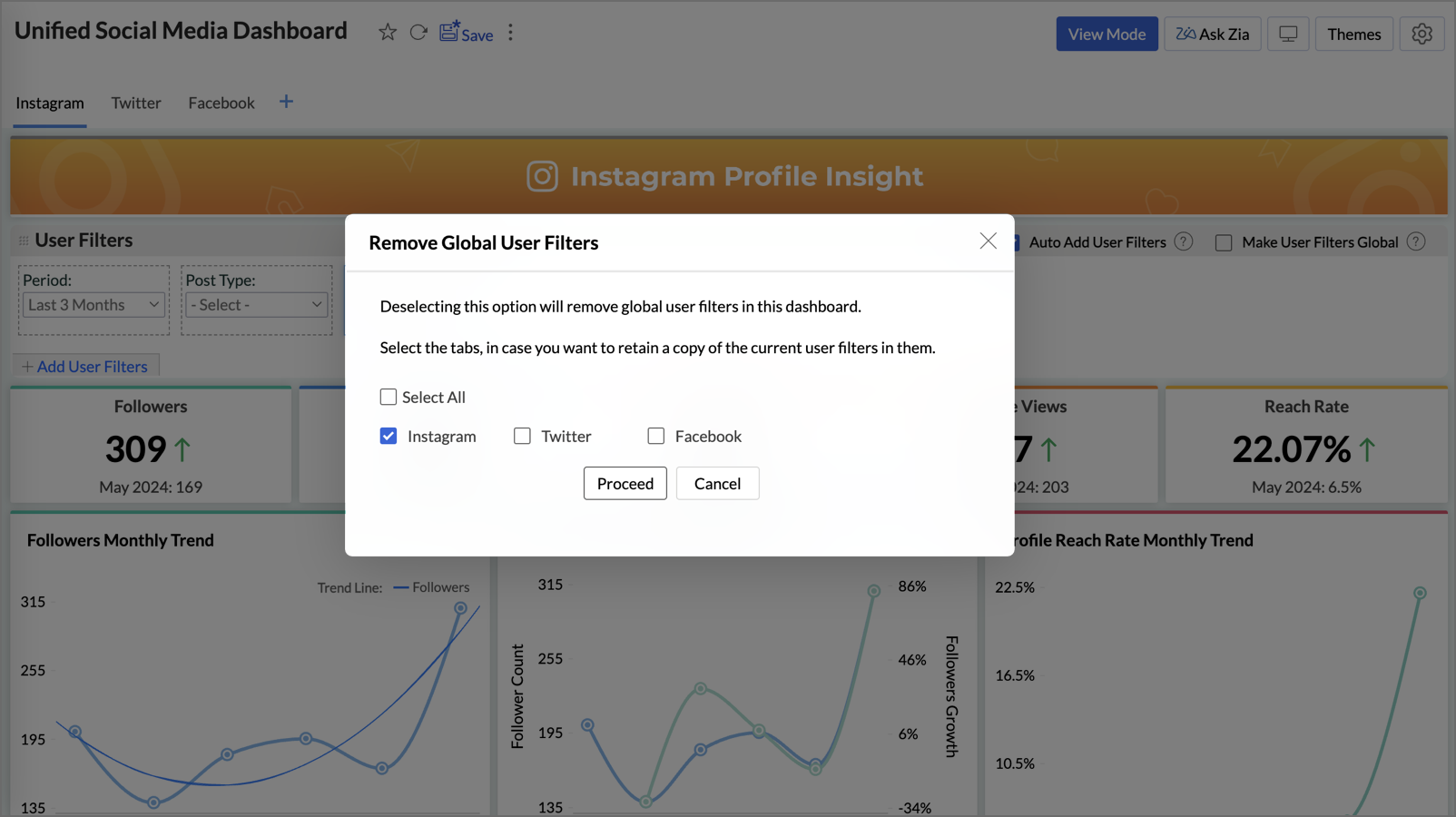Image resolution: width=1456 pixels, height=817 pixels.
Task: Grab the User Filters drag handle icon
Action: (x=24, y=241)
